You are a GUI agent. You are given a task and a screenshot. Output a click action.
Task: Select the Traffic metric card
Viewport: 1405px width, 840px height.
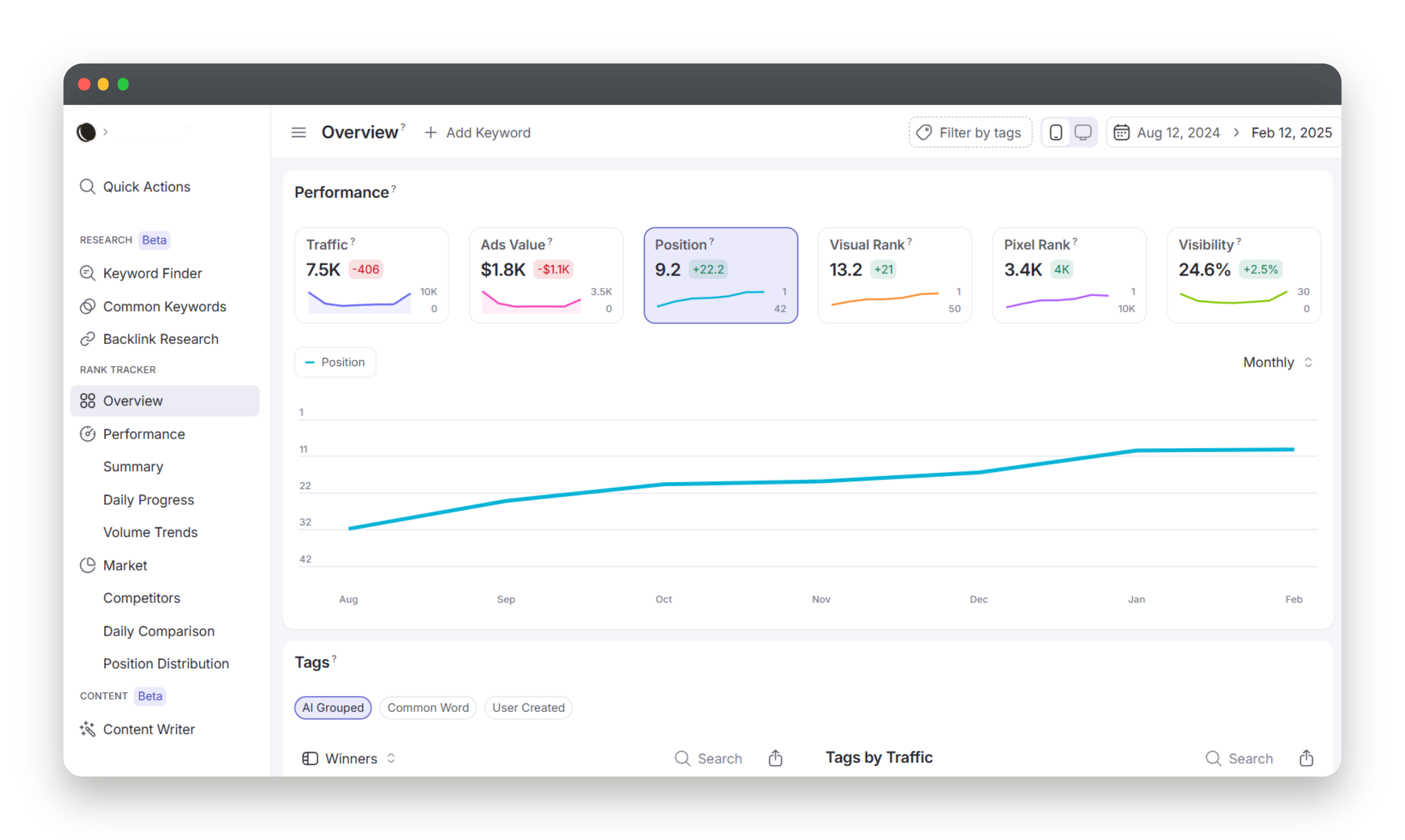pyautogui.click(x=371, y=275)
